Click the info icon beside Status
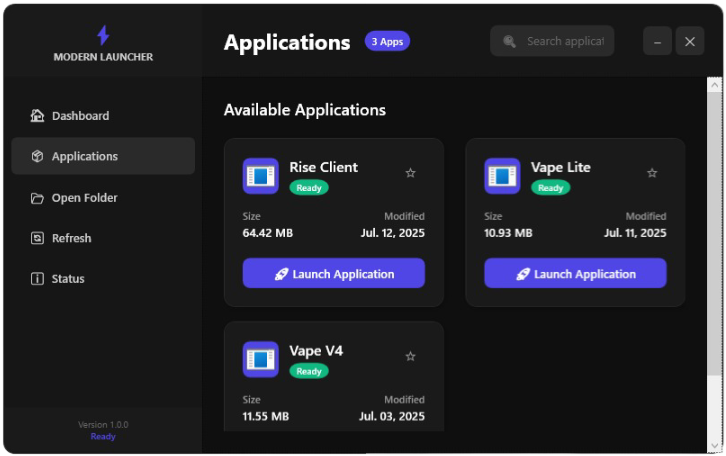726x456 pixels. point(38,279)
